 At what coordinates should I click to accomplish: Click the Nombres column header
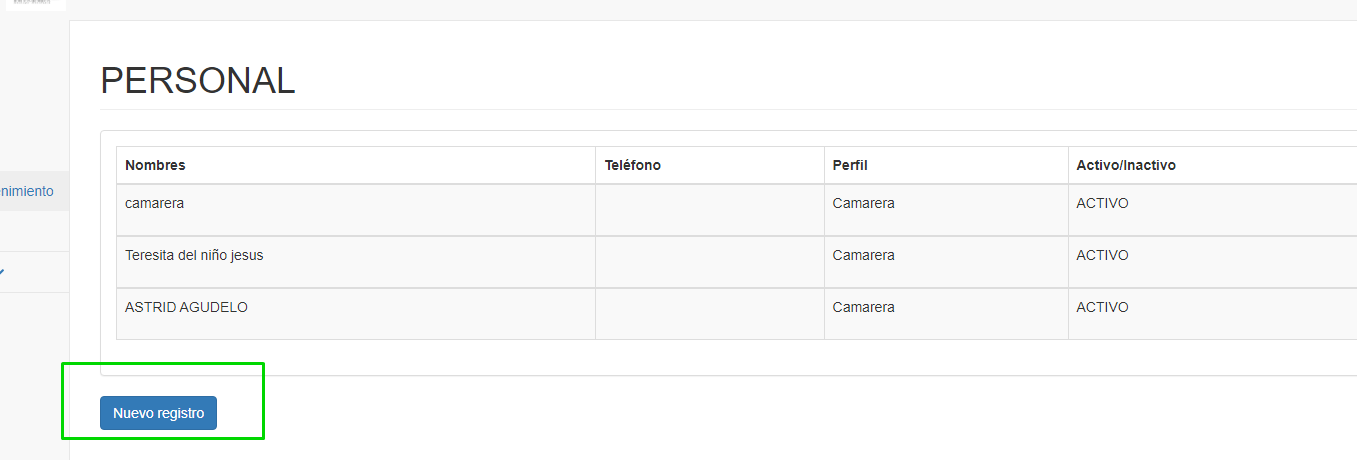[x=155, y=165]
